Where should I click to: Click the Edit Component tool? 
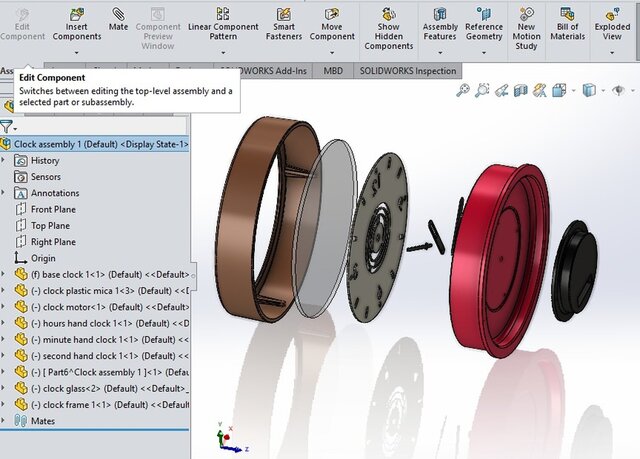pyautogui.click(x=22, y=24)
